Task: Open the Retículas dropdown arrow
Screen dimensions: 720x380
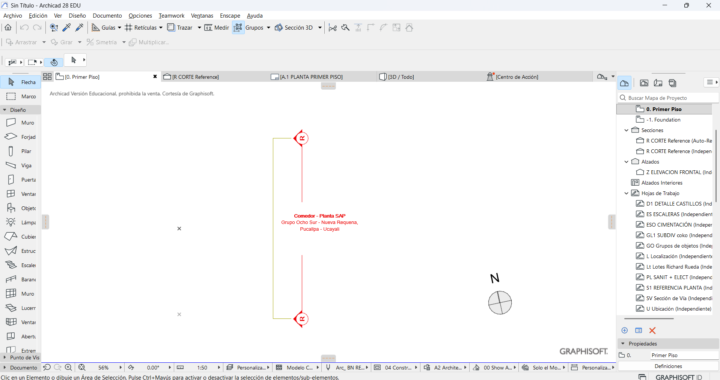Action: click(x=161, y=28)
